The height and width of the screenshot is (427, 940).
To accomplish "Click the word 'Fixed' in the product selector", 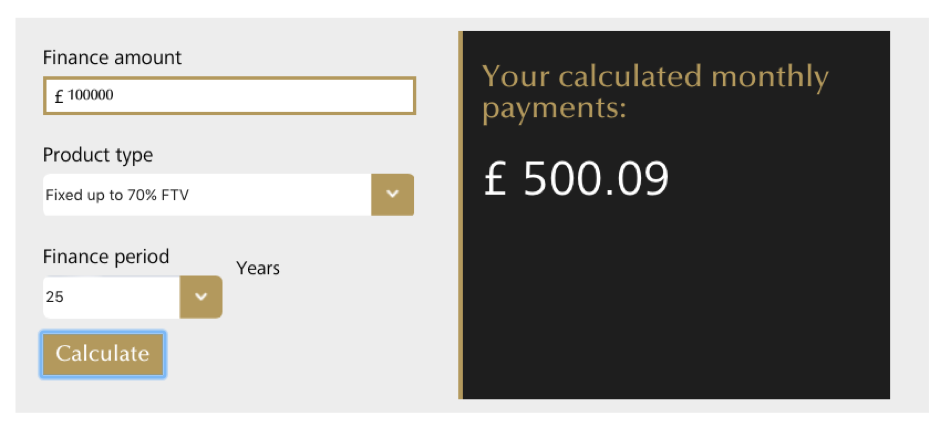I will coord(64,195).
